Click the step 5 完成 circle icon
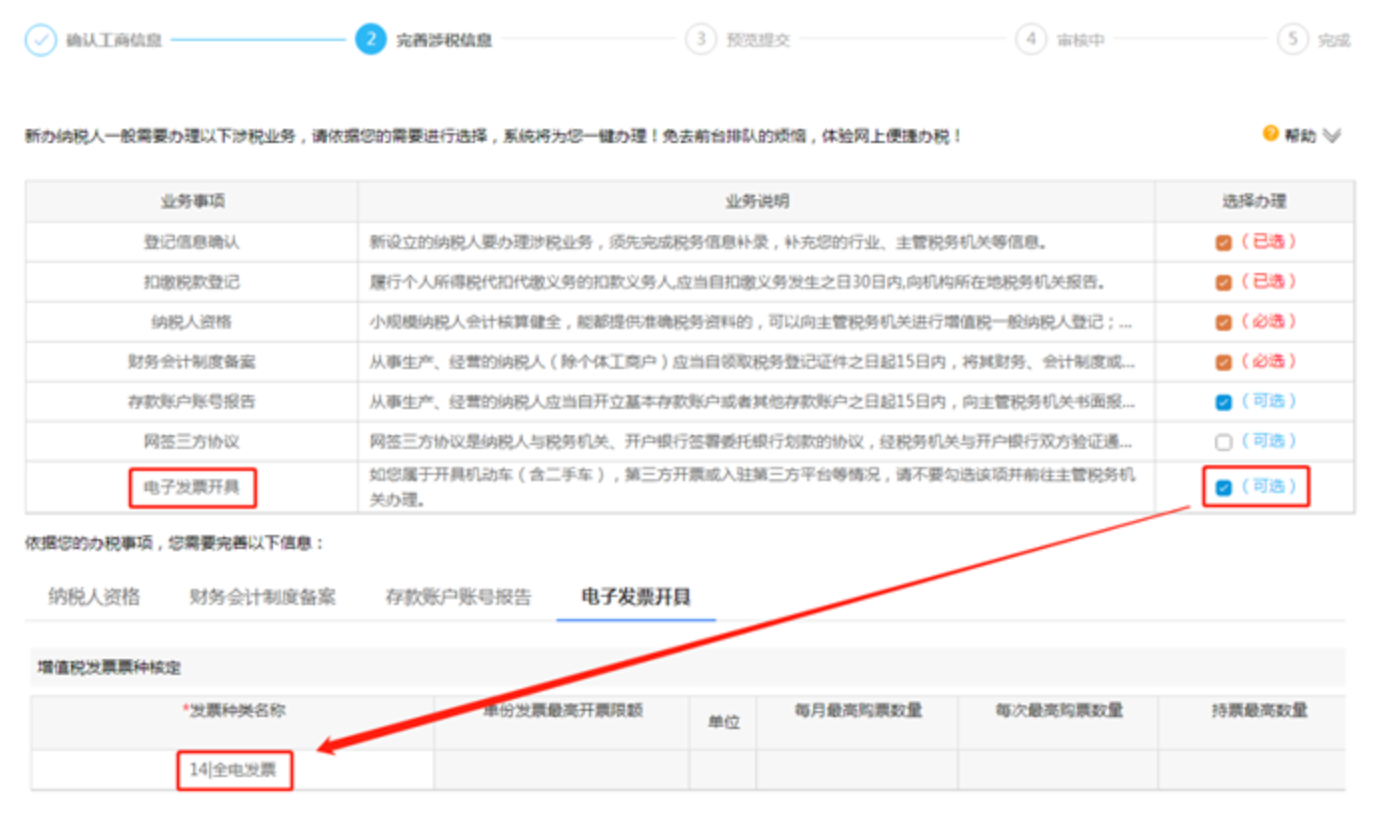 (1293, 40)
